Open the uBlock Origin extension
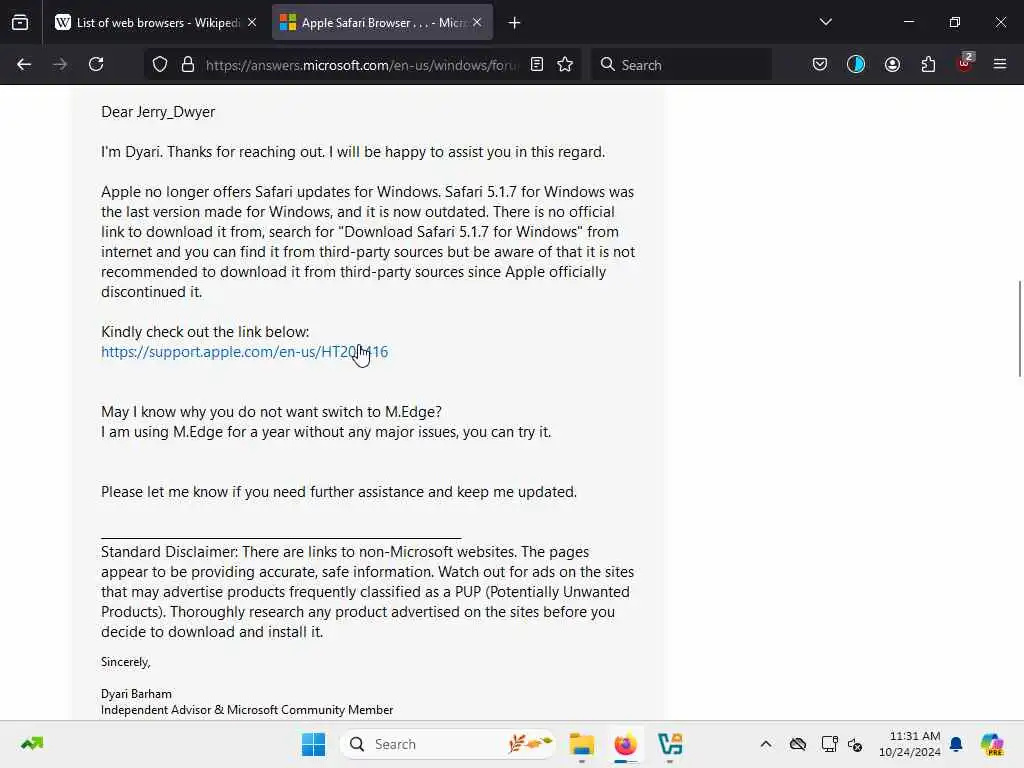The image size is (1024, 768). (x=965, y=63)
